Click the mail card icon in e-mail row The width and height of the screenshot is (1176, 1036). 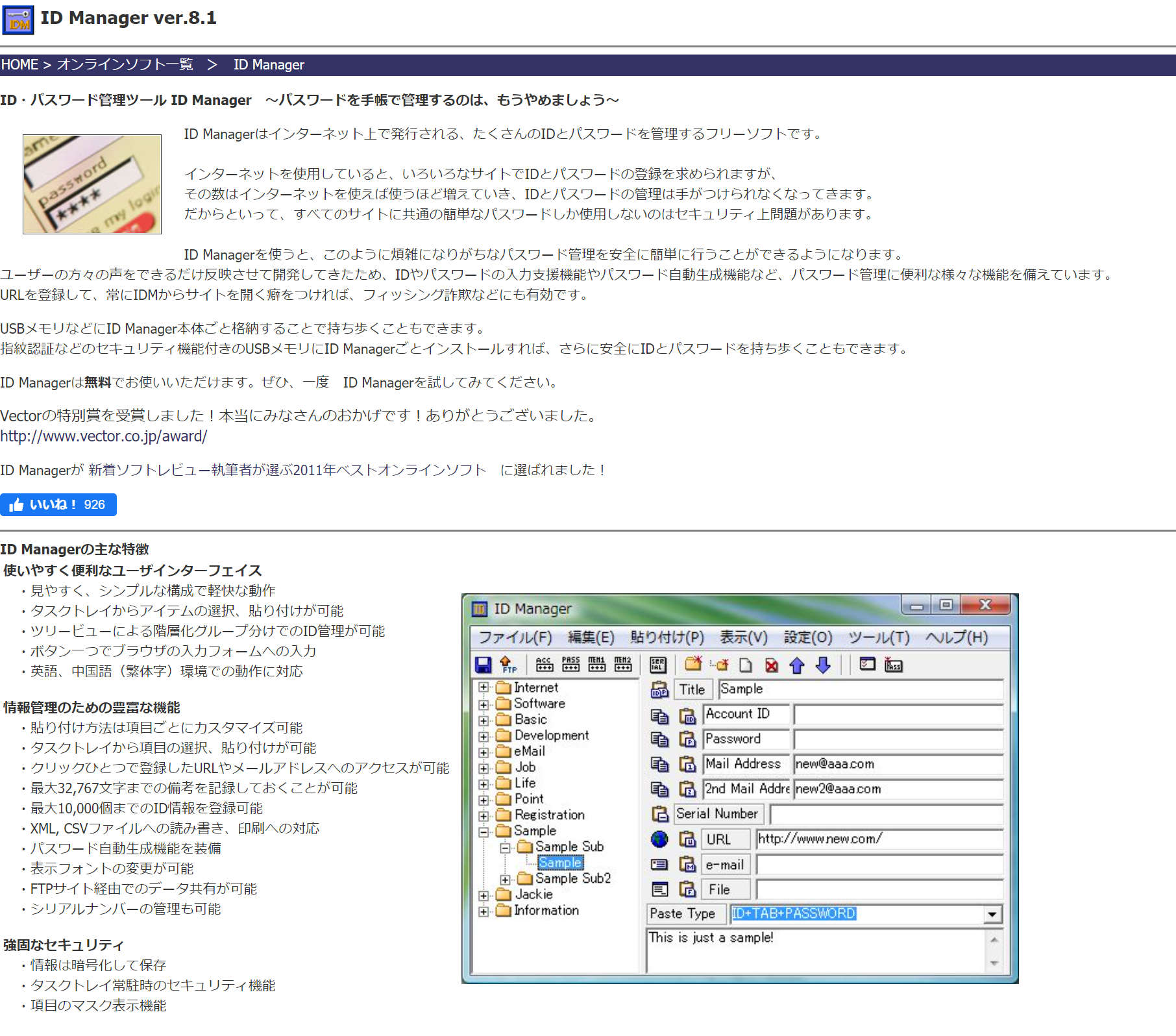pyautogui.click(x=659, y=865)
